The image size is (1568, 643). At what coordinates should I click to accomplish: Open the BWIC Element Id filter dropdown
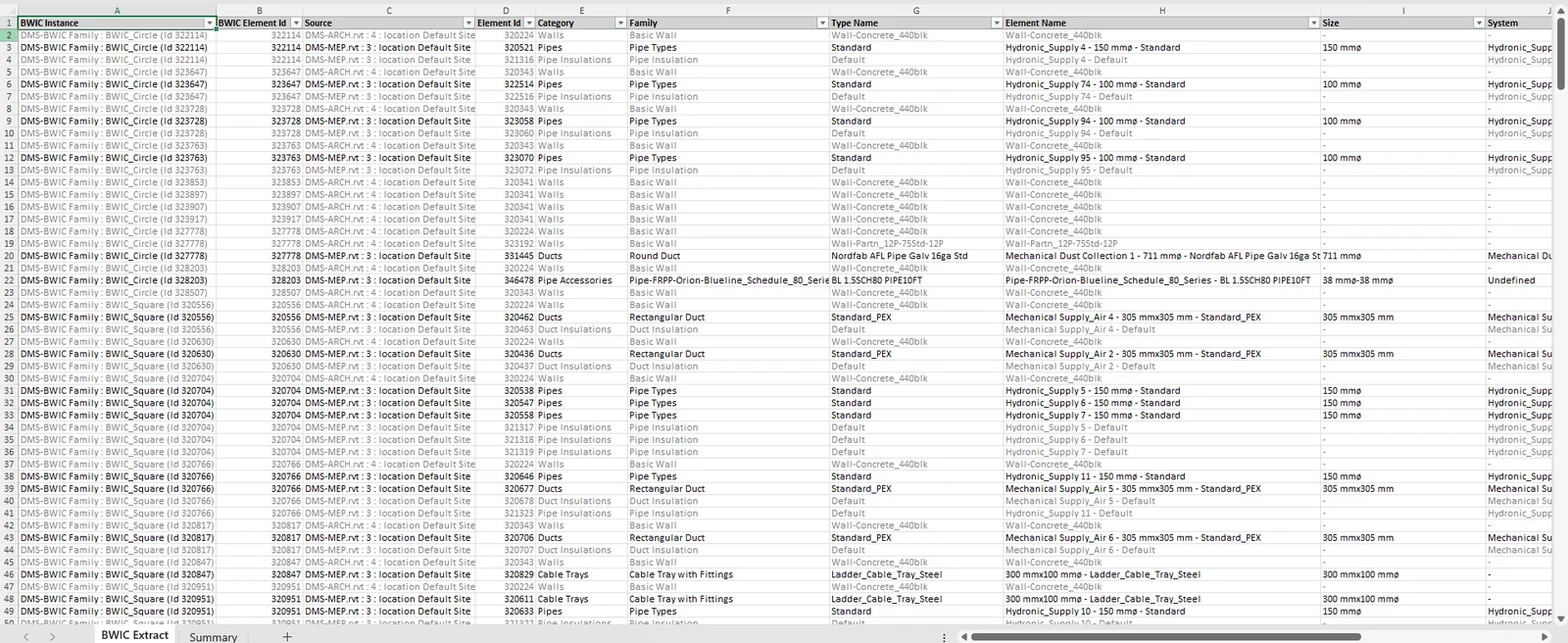(x=296, y=23)
